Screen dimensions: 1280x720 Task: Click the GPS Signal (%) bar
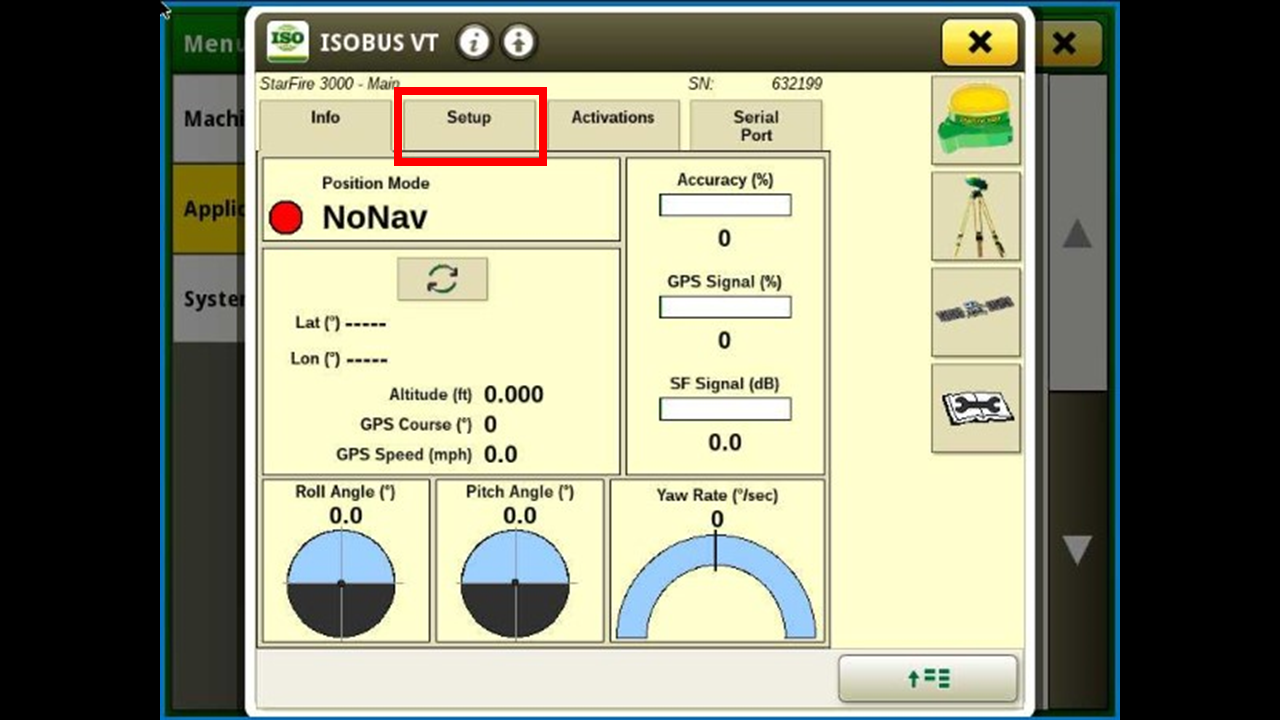click(725, 307)
